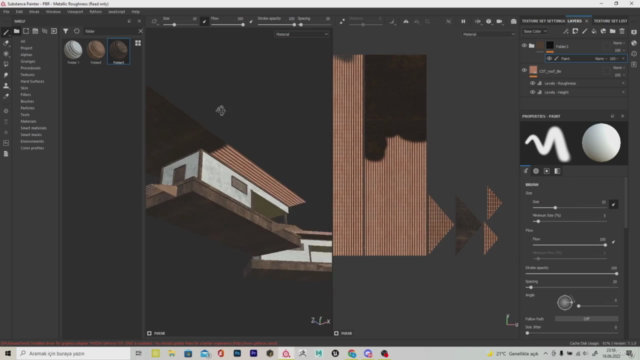Viewport: 640px width, 360px height.
Task: Select the Polygon Fill tool
Action: point(6,64)
